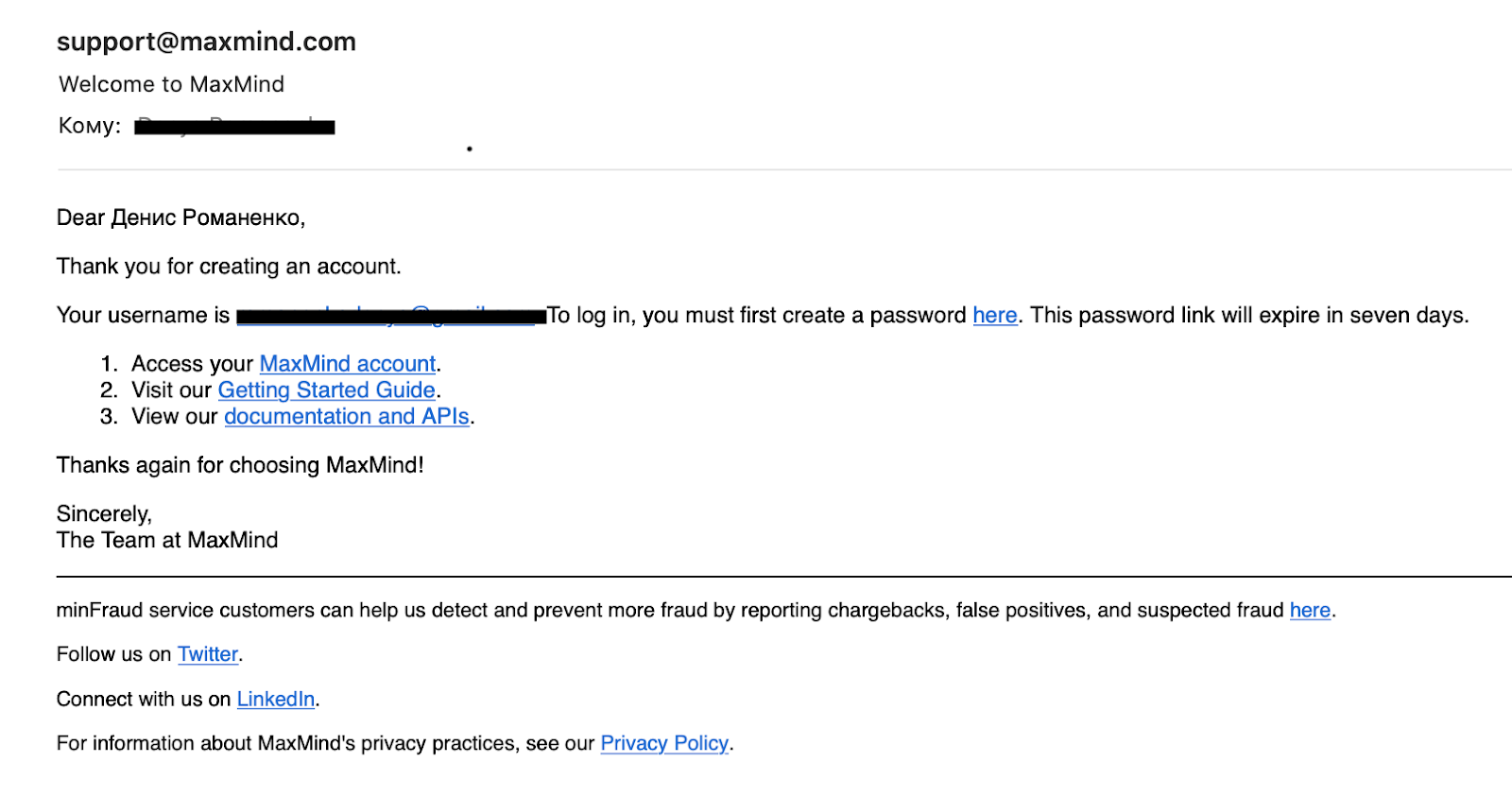This screenshot has height=797, width=1512.
Task: Open the LinkedIn link
Action: coord(275,700)
